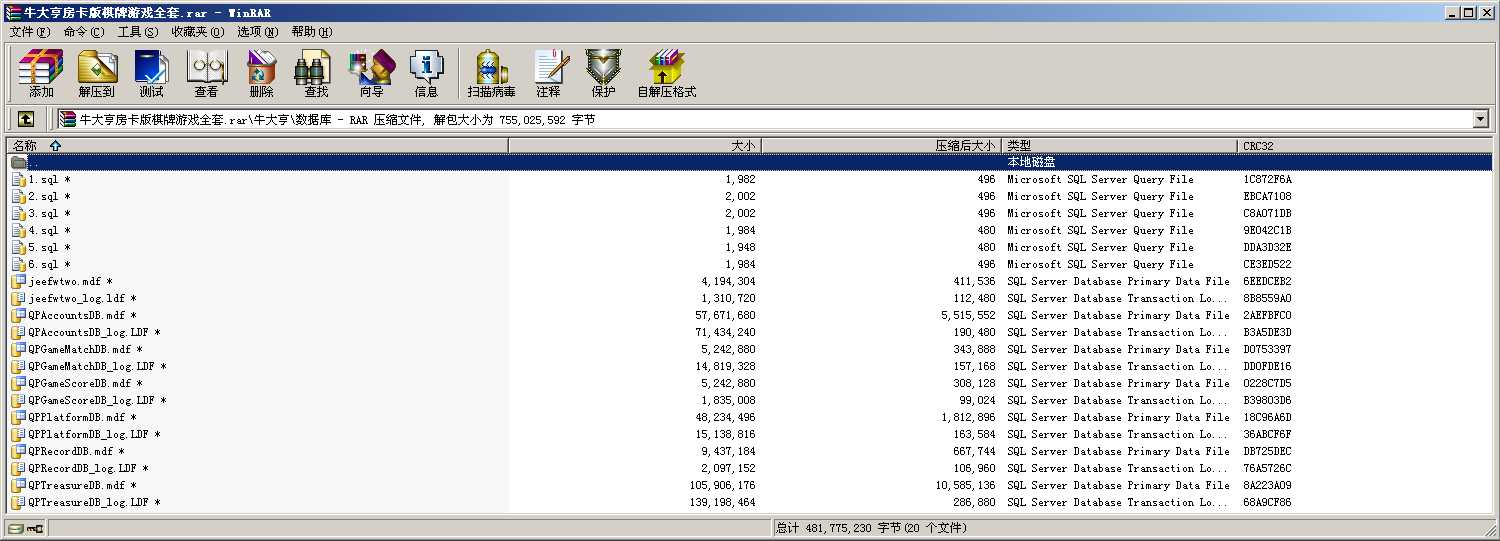Open the 命令(C) menu
This screenshot has height=541, width=1500.
(84, 32)
